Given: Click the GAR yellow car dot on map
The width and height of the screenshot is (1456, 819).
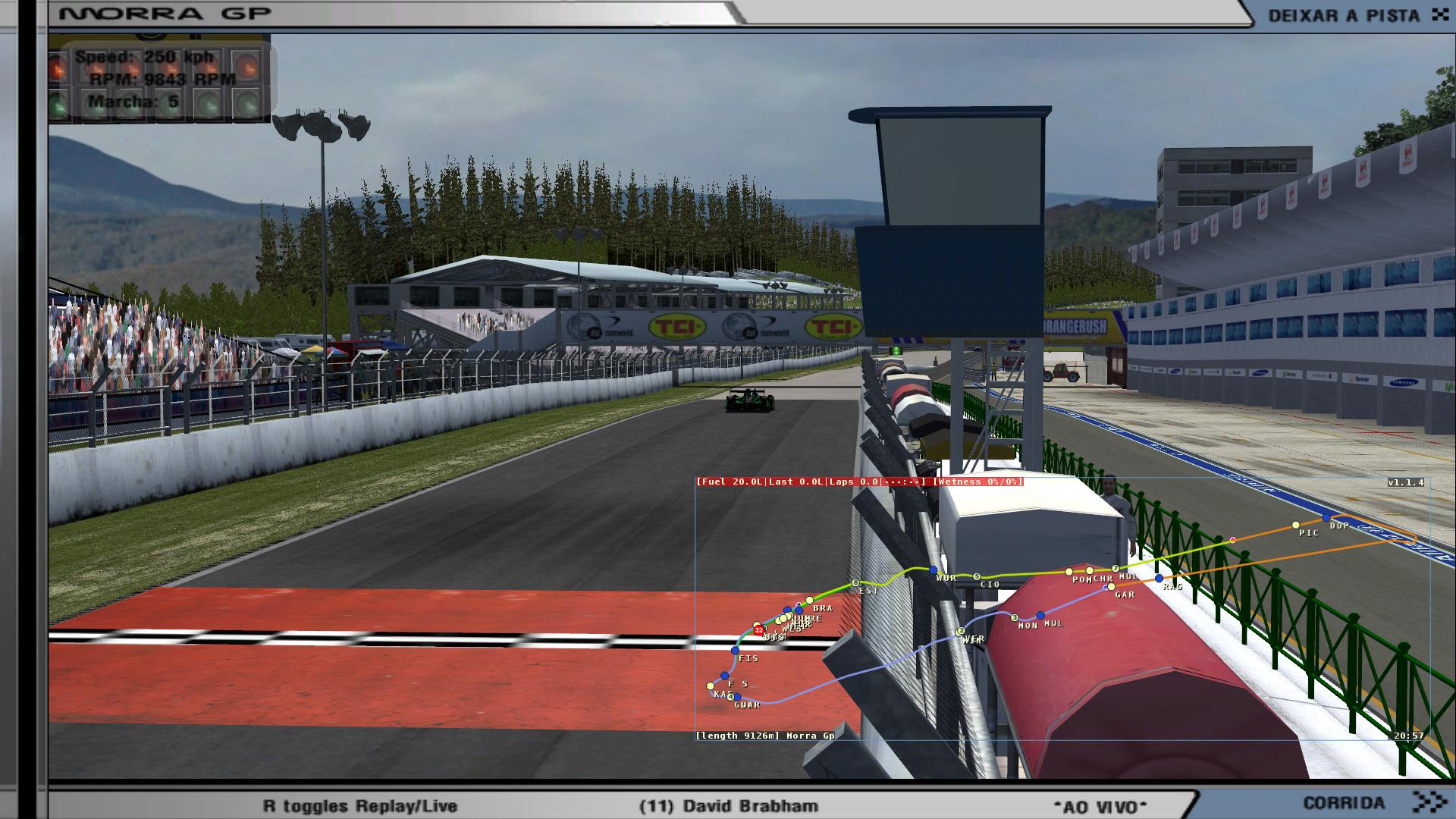Looking at the screenshot, I should coord(1111,587).
